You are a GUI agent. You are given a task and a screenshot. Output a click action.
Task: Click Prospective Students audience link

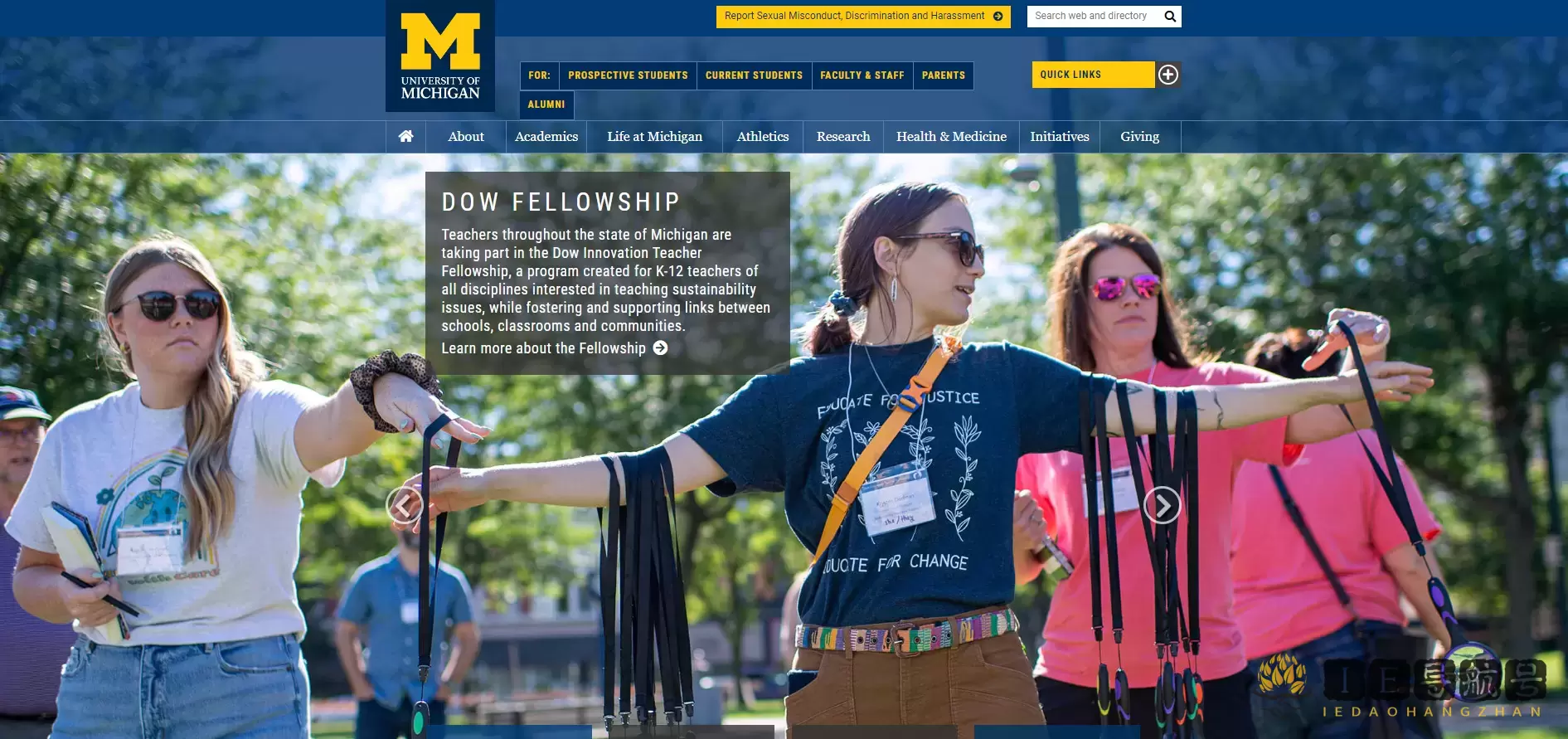tap(628, 75)
